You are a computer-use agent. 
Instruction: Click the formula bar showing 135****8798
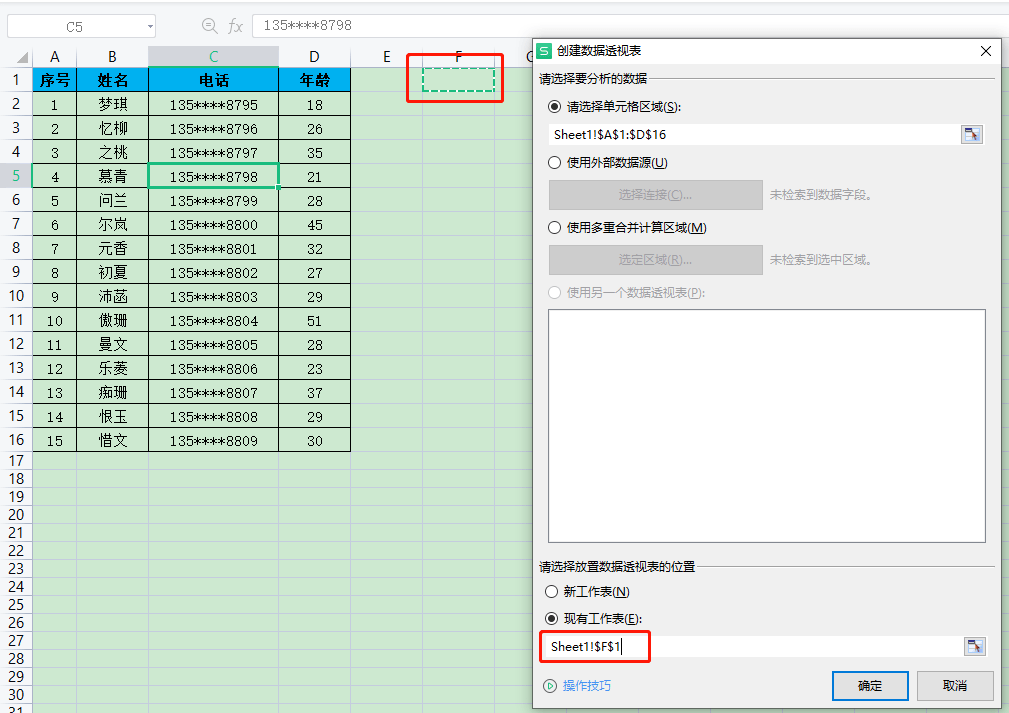pyautogui.click(x=631, y=26)
